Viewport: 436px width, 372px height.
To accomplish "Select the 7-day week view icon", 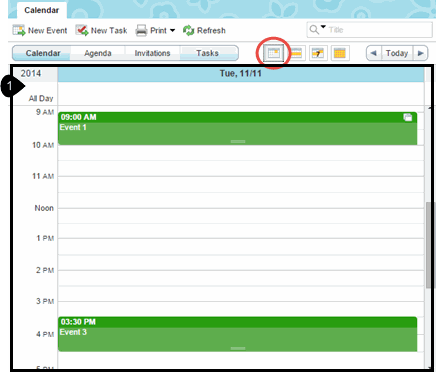I will coord(318,53).
